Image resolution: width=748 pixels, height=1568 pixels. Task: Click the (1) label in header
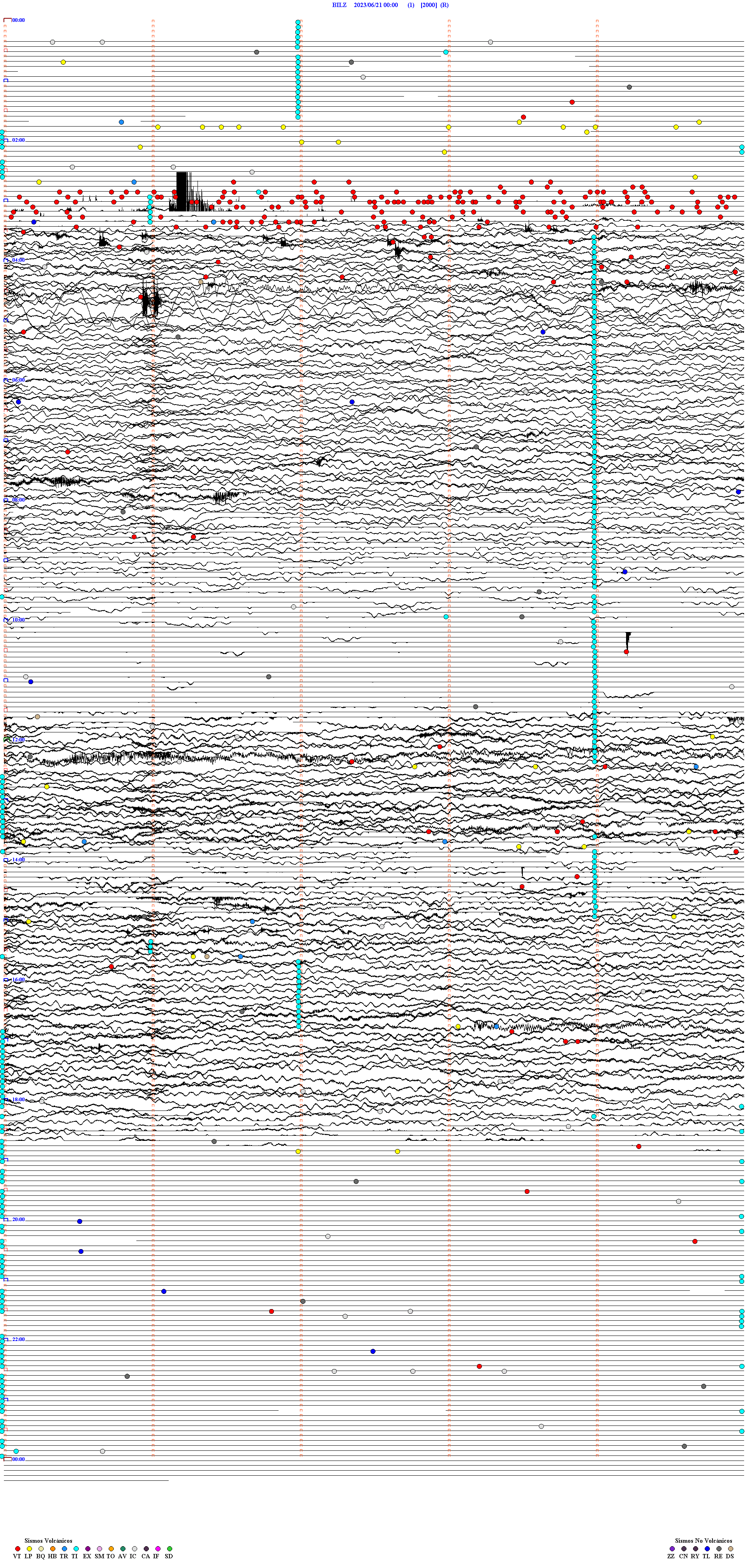tap(411, 5)
